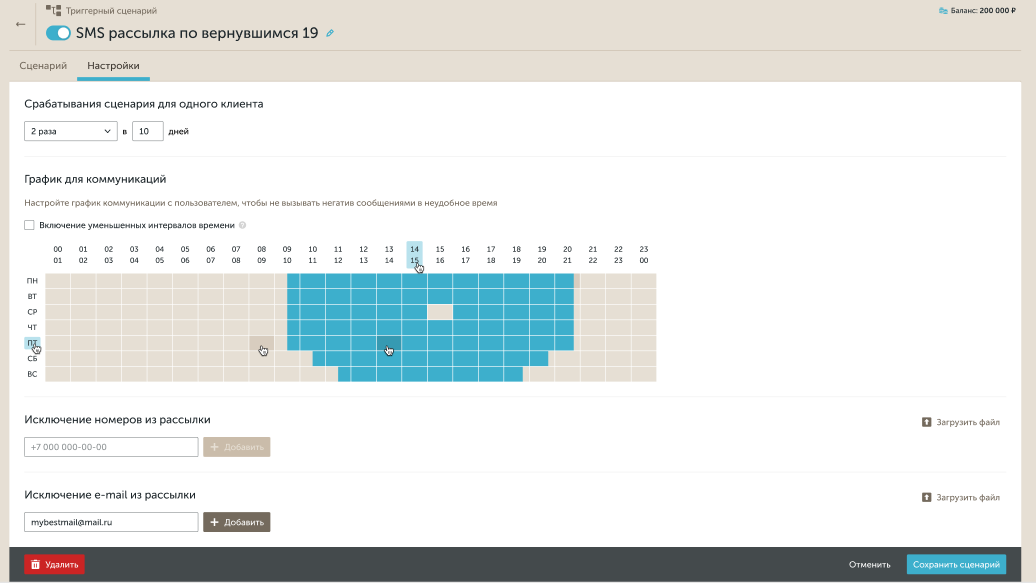Click upload file icon for phone exclusions
This screenshot has height=583, width=1036.
tap(926, 422)
